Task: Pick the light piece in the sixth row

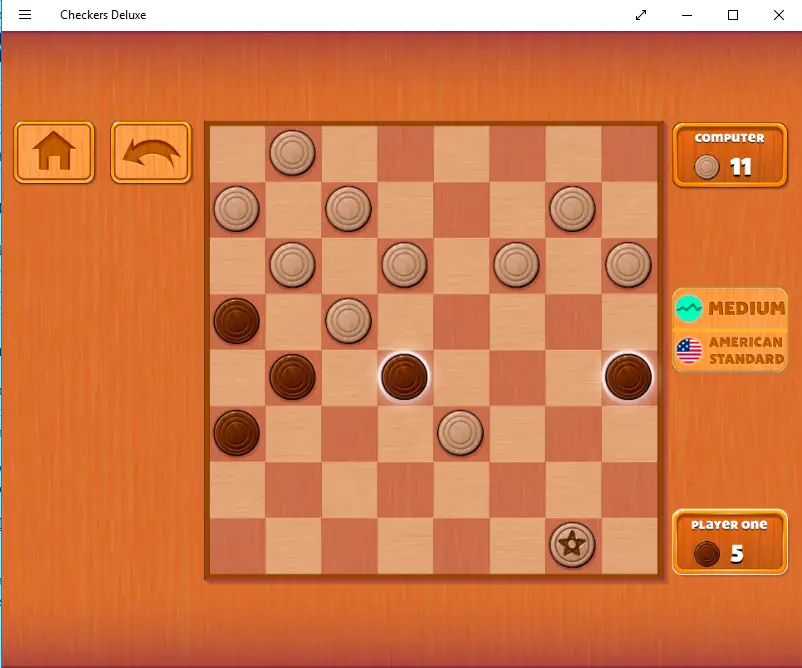Action: tap(460, 433)
